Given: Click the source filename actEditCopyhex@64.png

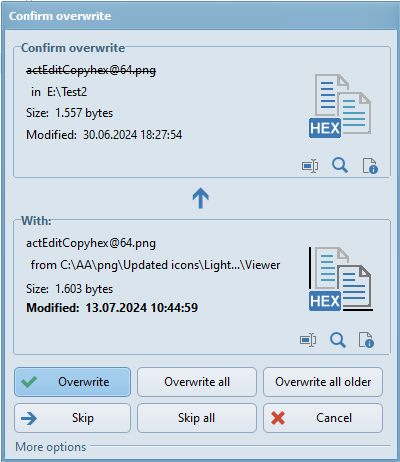Looking at the screenshot, I should [91, 243].
